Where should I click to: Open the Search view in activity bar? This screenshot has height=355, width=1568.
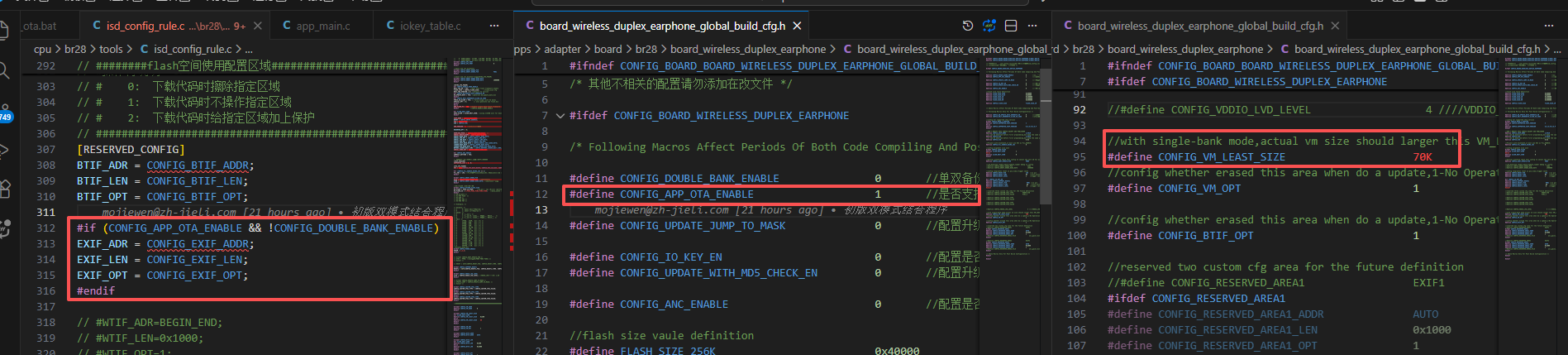[4, 71]
